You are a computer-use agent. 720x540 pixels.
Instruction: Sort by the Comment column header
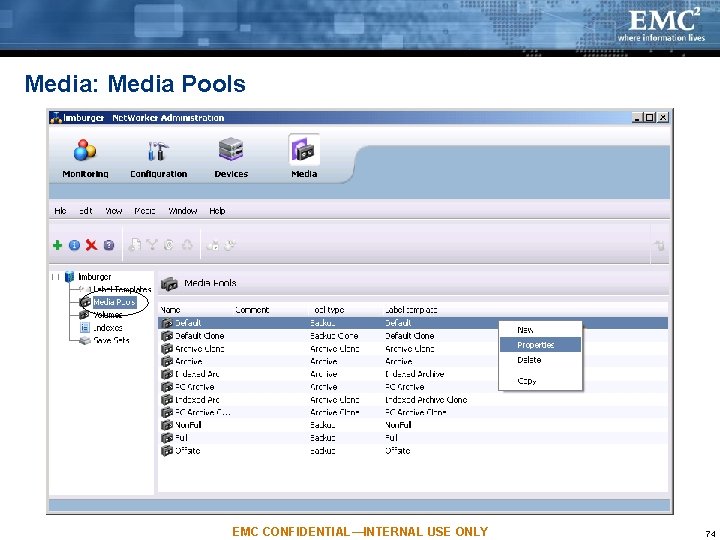pyautogui.click(x=252, y=310)
